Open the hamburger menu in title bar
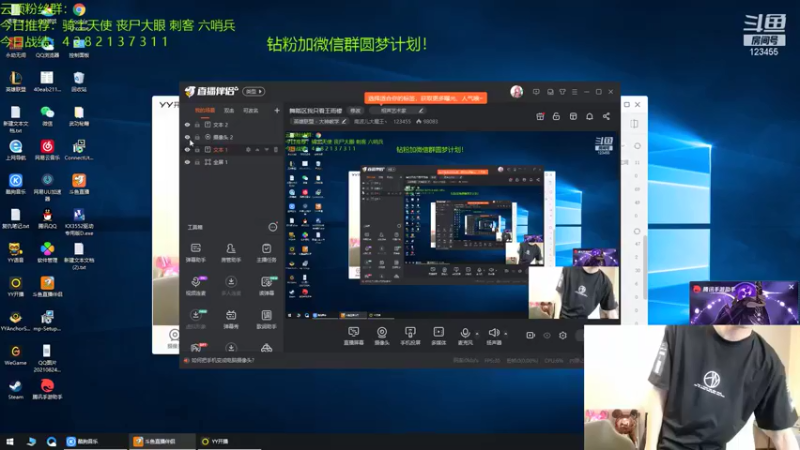800x450 pixels. [574, 92]
